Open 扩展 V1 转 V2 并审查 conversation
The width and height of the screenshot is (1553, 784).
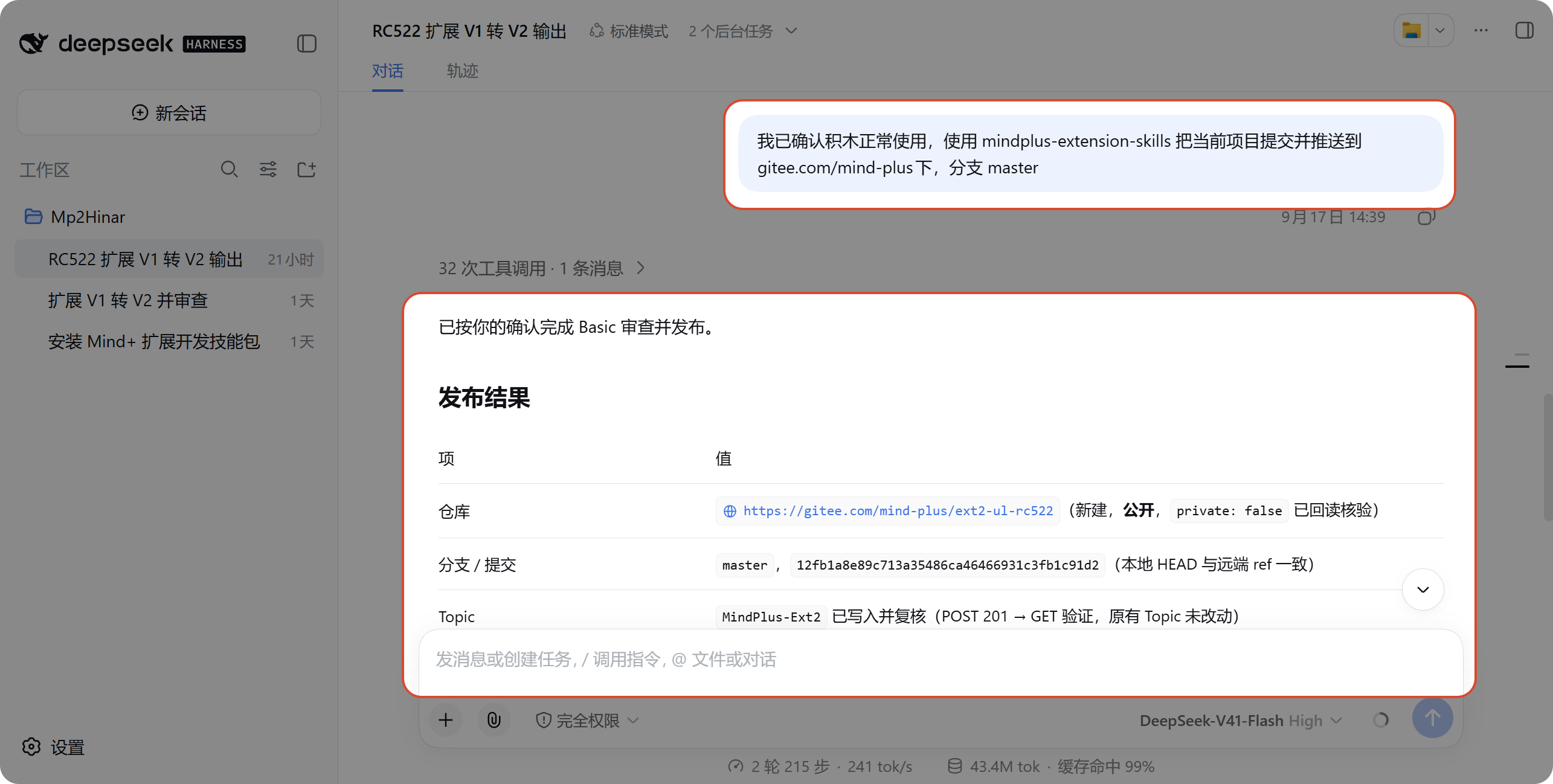(169, 300)
